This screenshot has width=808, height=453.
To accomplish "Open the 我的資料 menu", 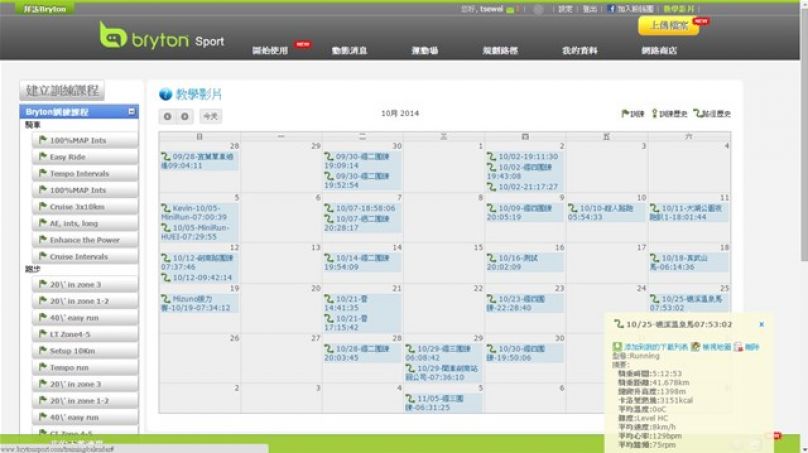I will 581,49.
